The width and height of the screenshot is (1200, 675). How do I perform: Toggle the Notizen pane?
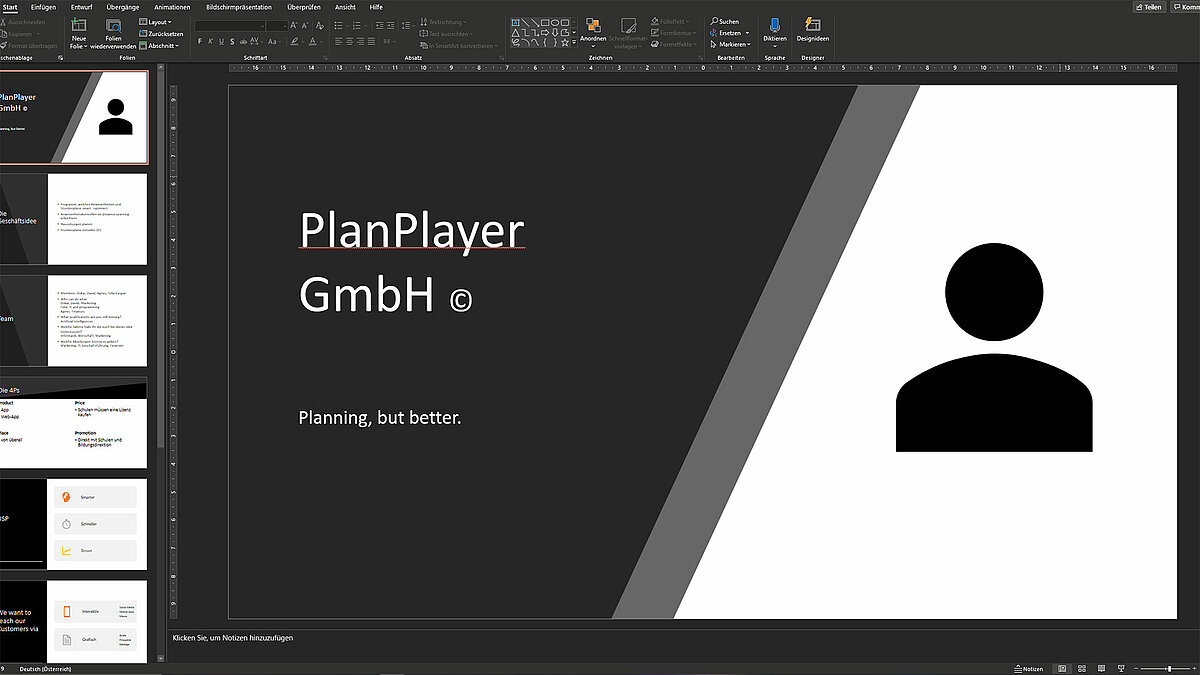pyautogui.click(x=1029, y=668)
